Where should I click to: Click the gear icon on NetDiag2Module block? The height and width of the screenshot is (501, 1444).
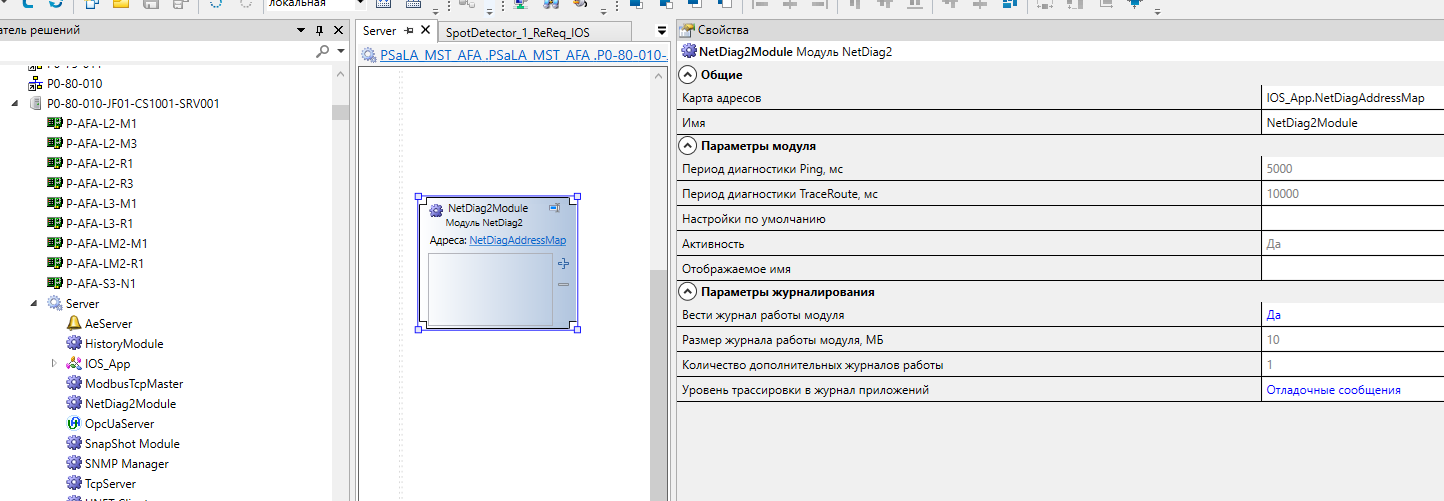tap(436, 209)
